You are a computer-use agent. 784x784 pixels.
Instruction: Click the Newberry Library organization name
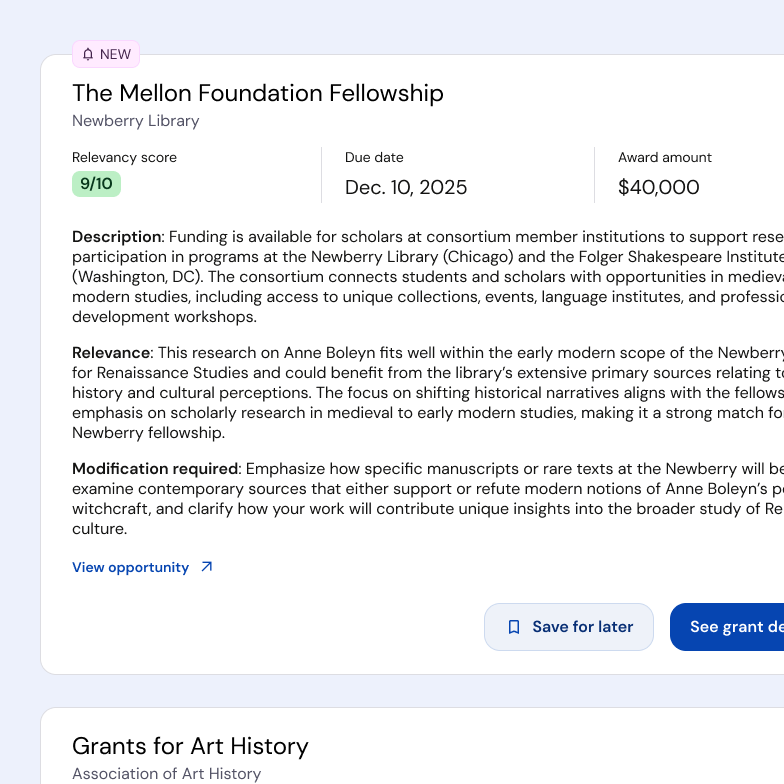point(135,121)
